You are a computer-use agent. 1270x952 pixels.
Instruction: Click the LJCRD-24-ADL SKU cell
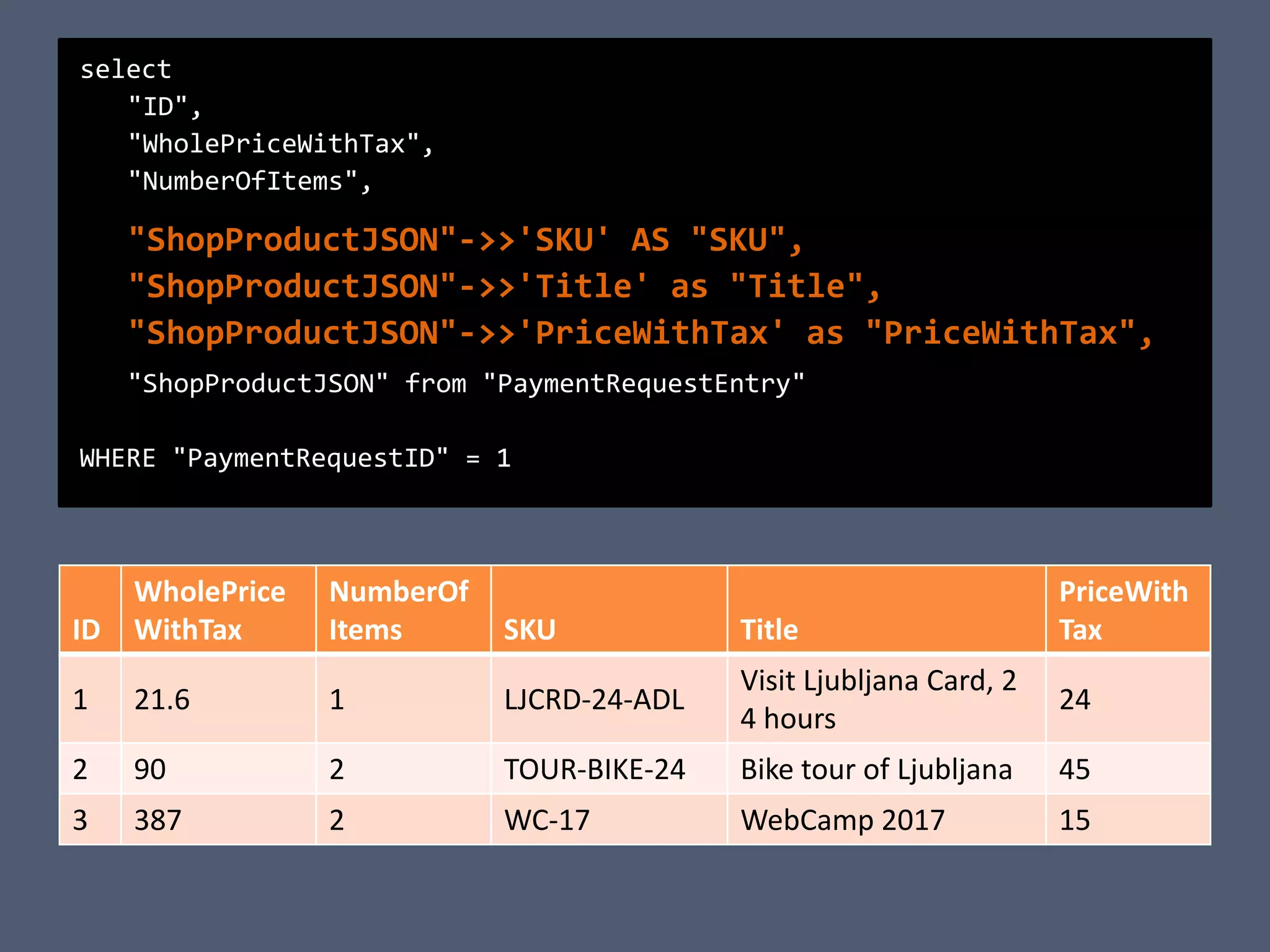pos(594,700)
